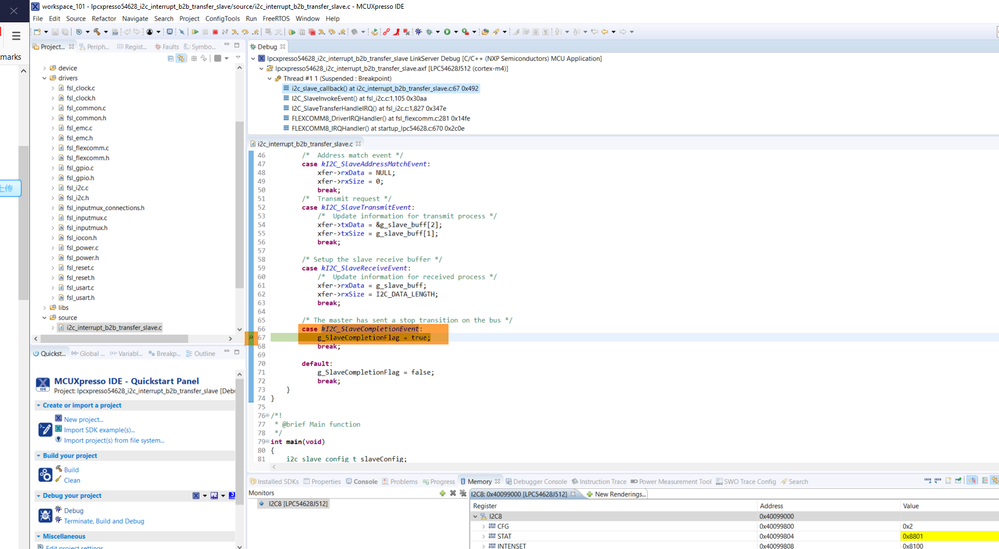This screenshot has height=549, width=999.
Task: Click the Debug bug icon in Quickstart panel
Action: click(x=58, y=510)
